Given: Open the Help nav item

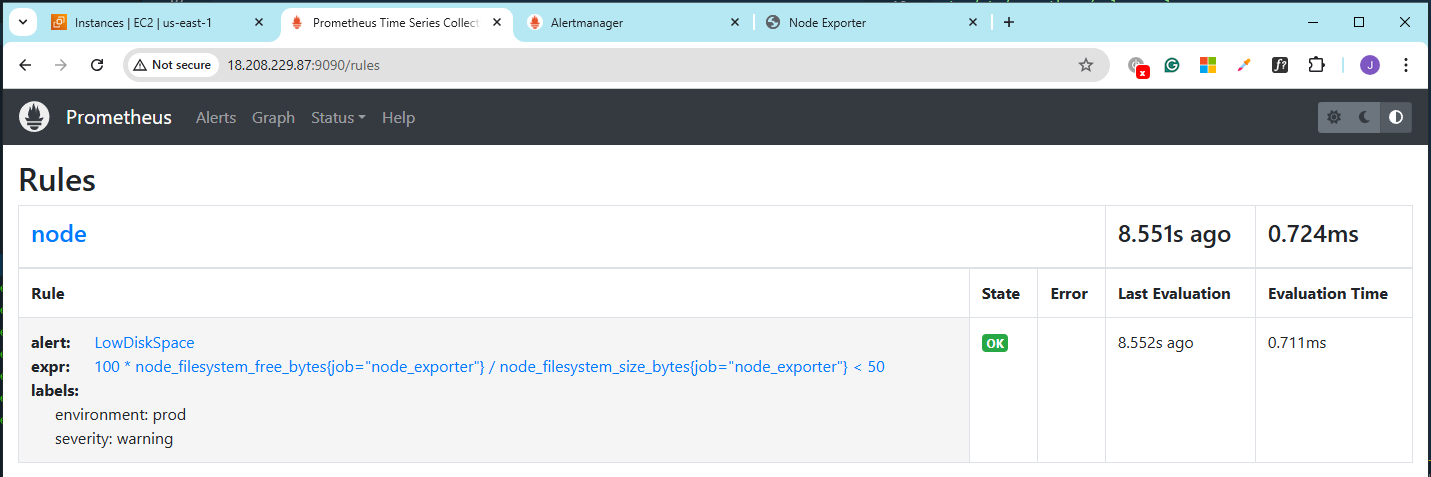Looking at the screenshot, I should pyautogui.click(x=398, y=117).
